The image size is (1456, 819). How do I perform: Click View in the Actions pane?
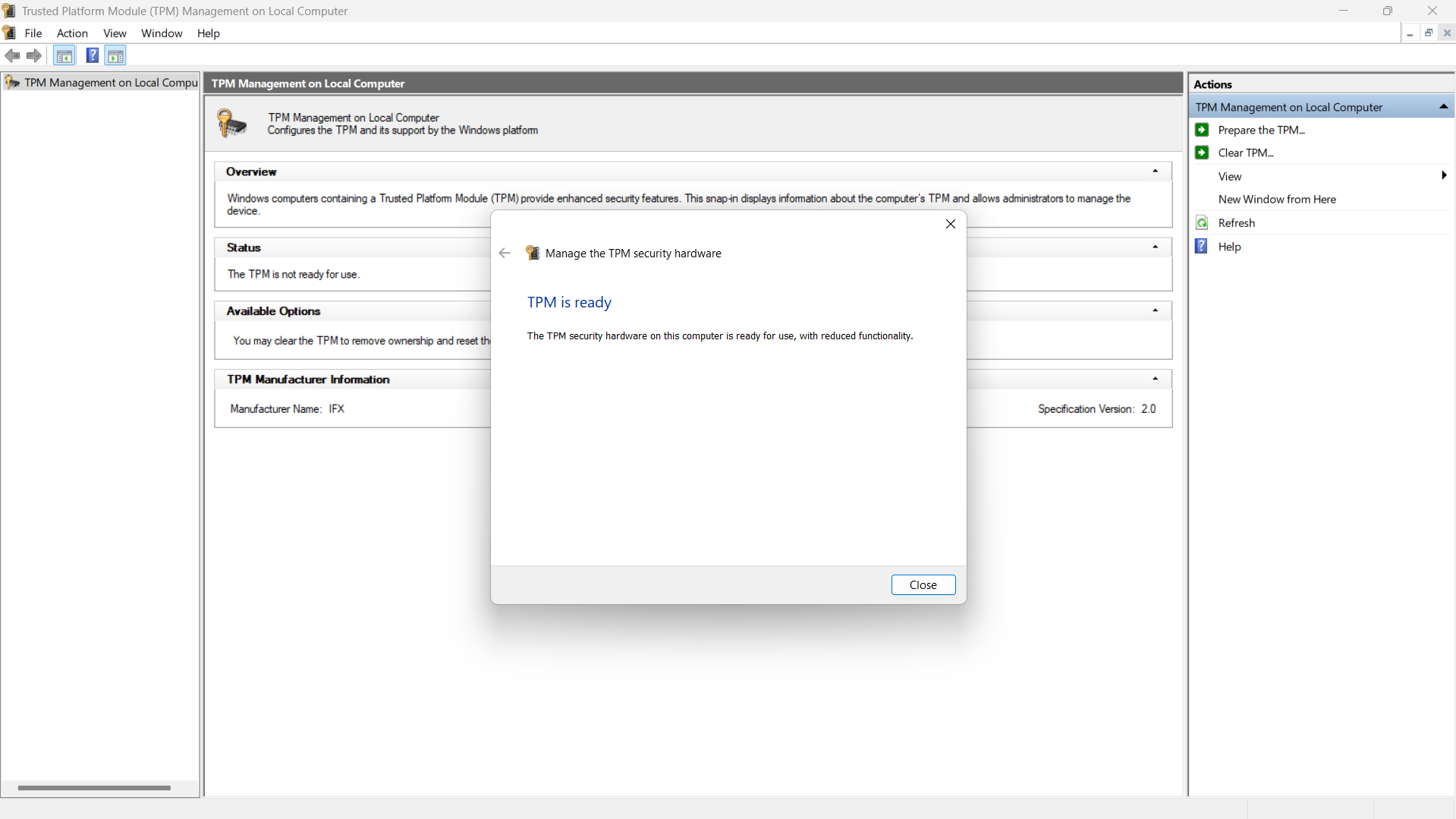point(1230,176)
